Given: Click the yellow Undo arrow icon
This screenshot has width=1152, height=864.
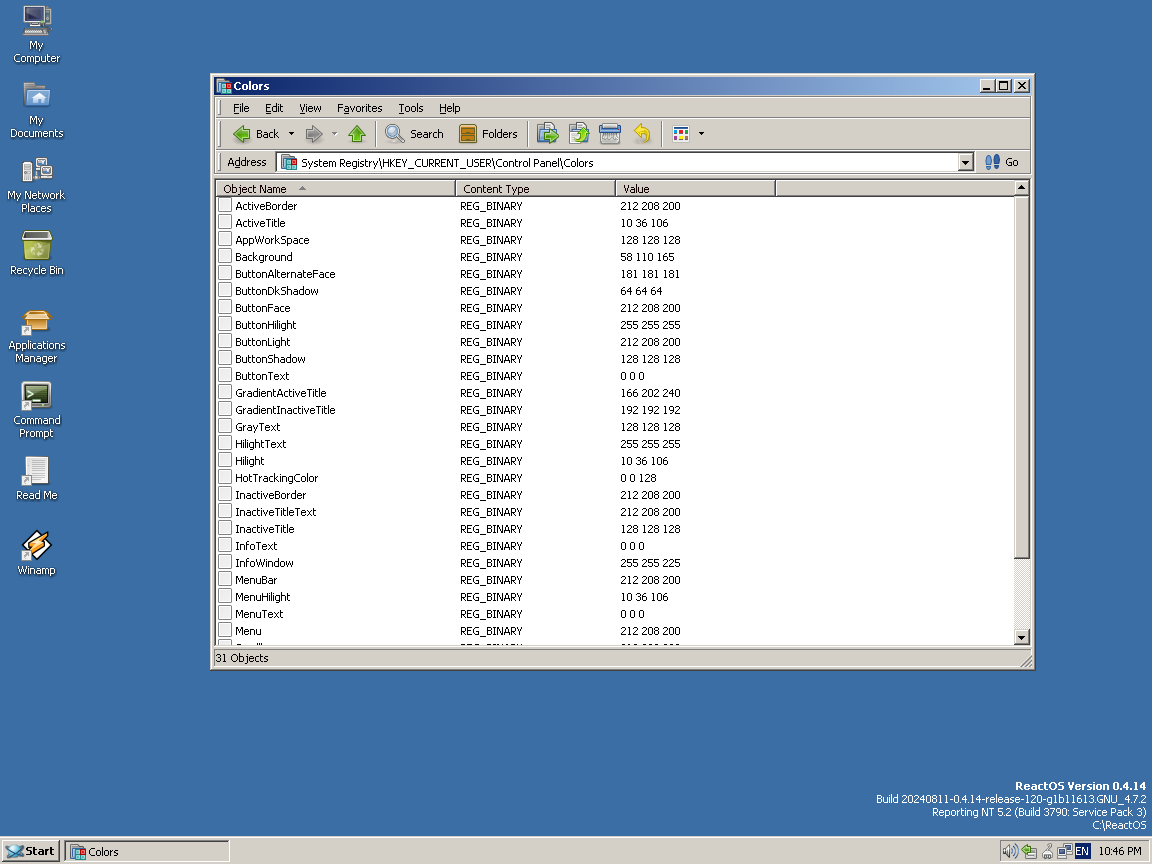Looking at the screenshot, I should pos(642,134).
